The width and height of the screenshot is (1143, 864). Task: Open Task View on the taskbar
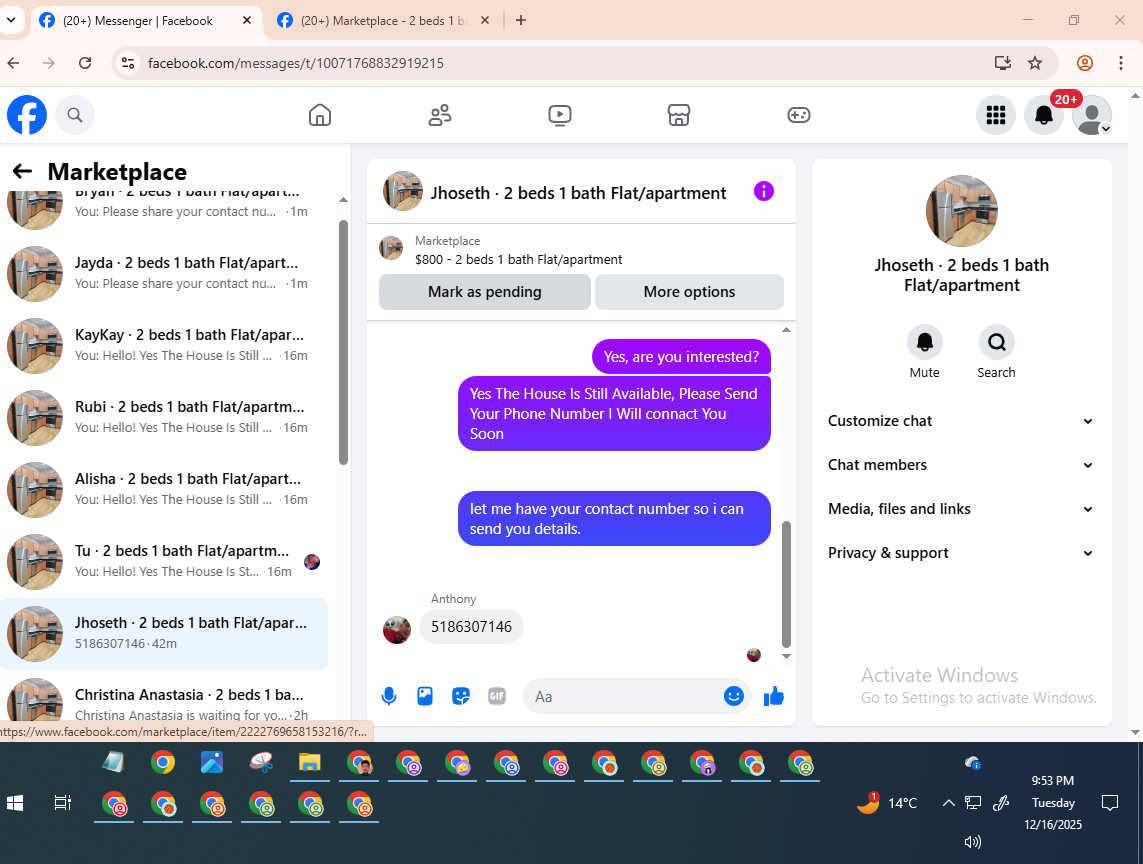[63, 803]
